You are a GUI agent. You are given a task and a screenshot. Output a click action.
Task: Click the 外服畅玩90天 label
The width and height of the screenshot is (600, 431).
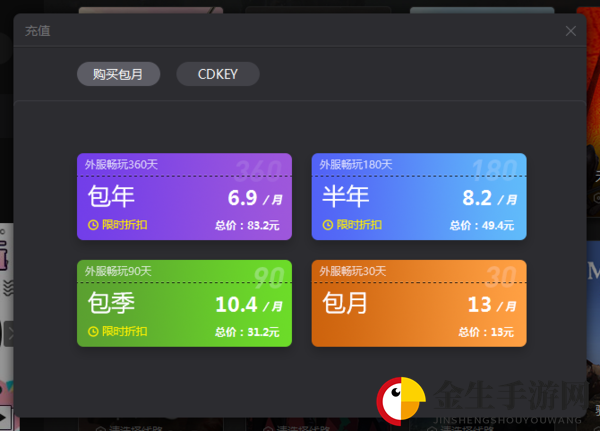(x=118, y=271)
